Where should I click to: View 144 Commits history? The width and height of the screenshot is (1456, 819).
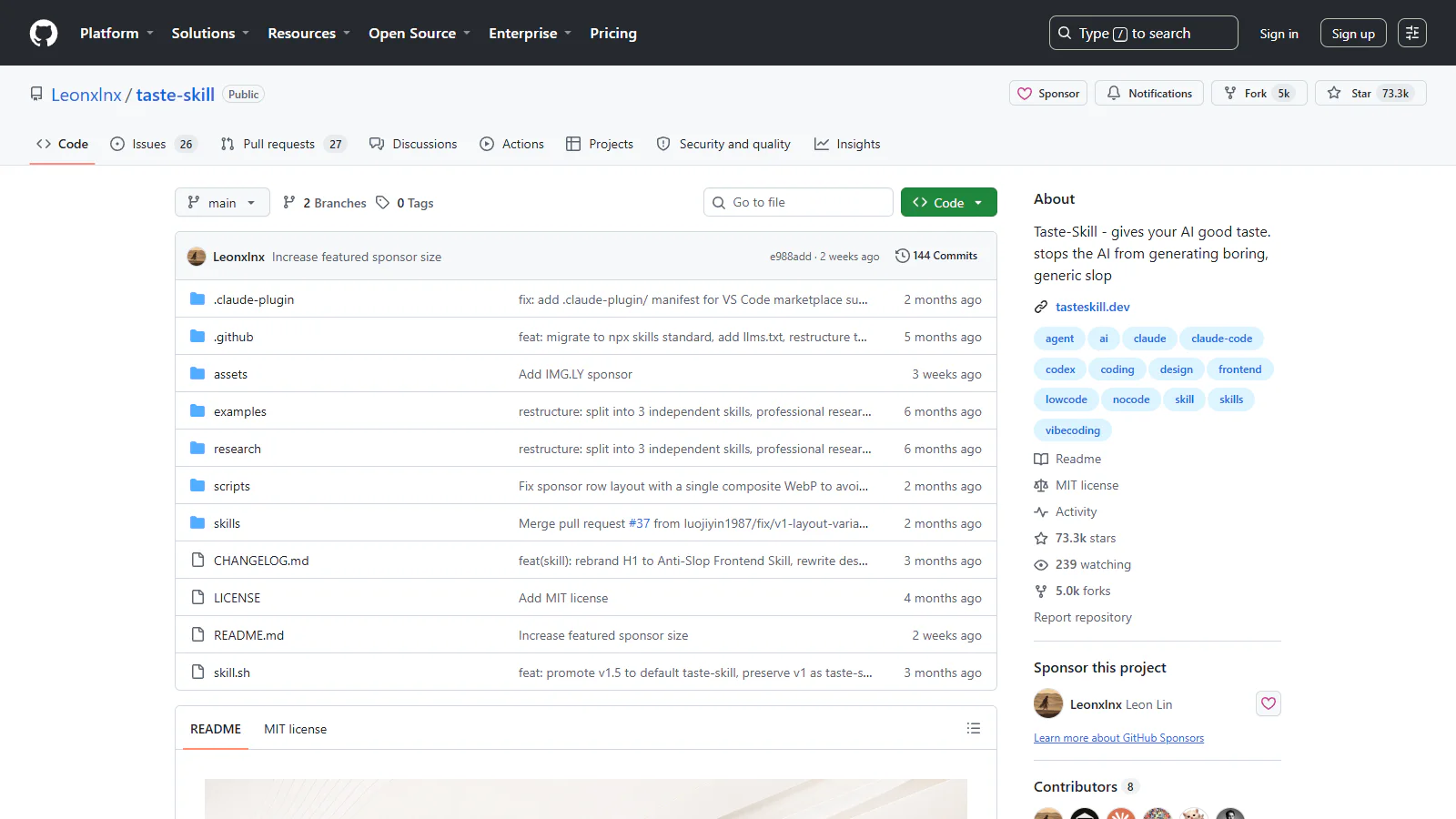tap(936, 256)
